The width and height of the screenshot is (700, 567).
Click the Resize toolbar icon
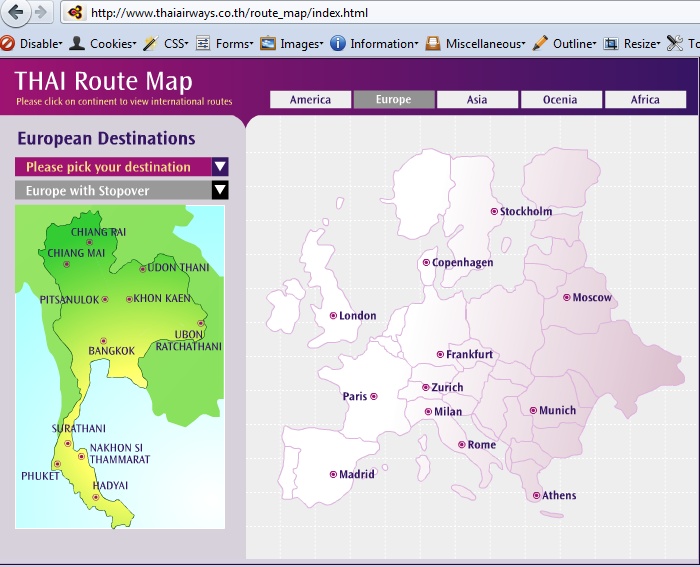coord(611,43)
